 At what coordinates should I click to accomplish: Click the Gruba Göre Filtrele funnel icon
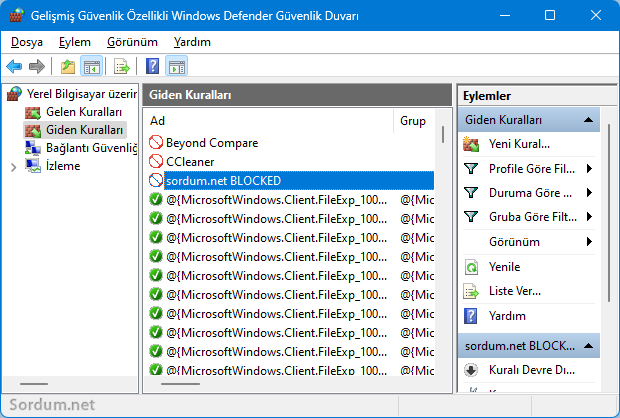(x=471, y=217)
